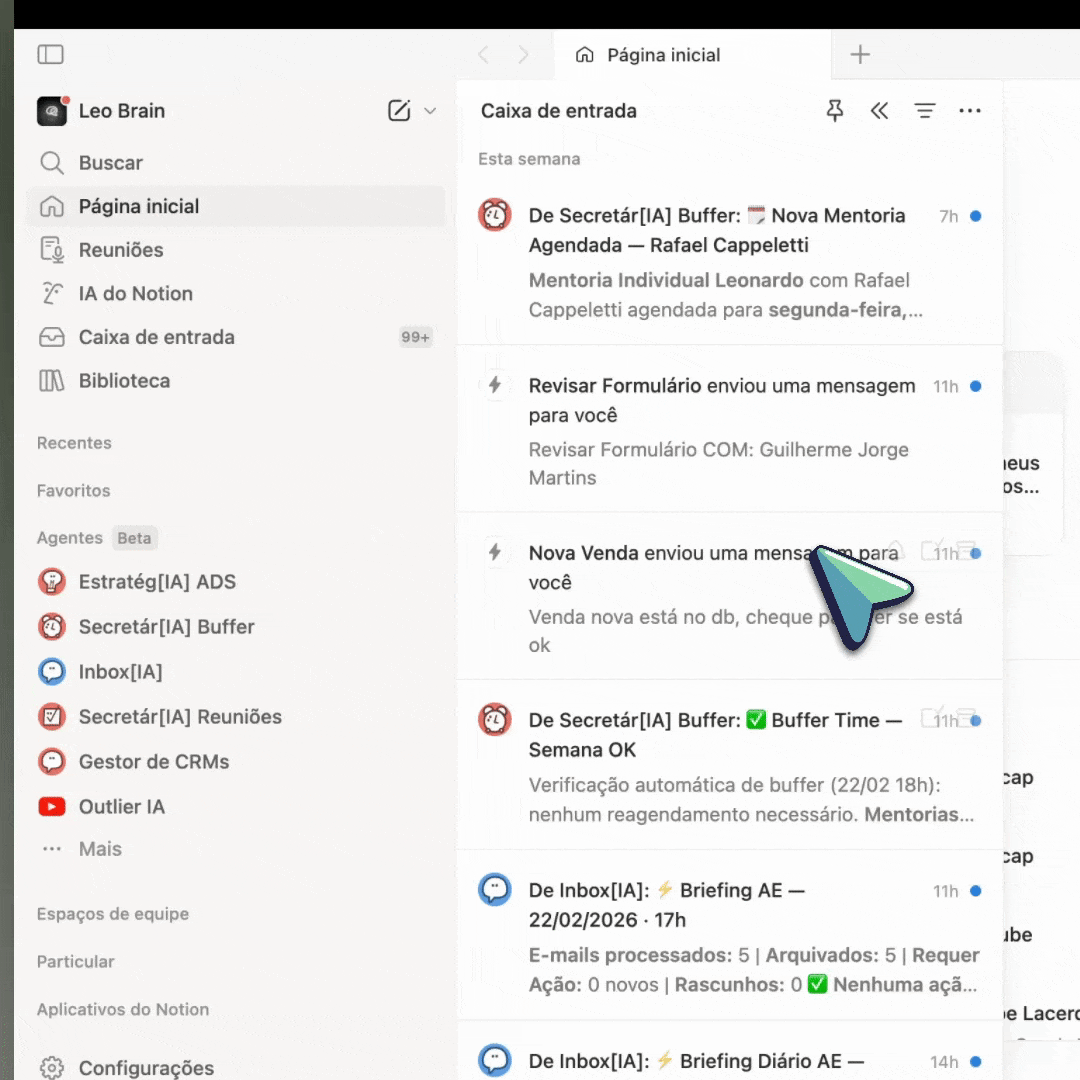
Task: Pin the Caixa de entrada panel
Action: pyautogui.click(x=836, y=111)
